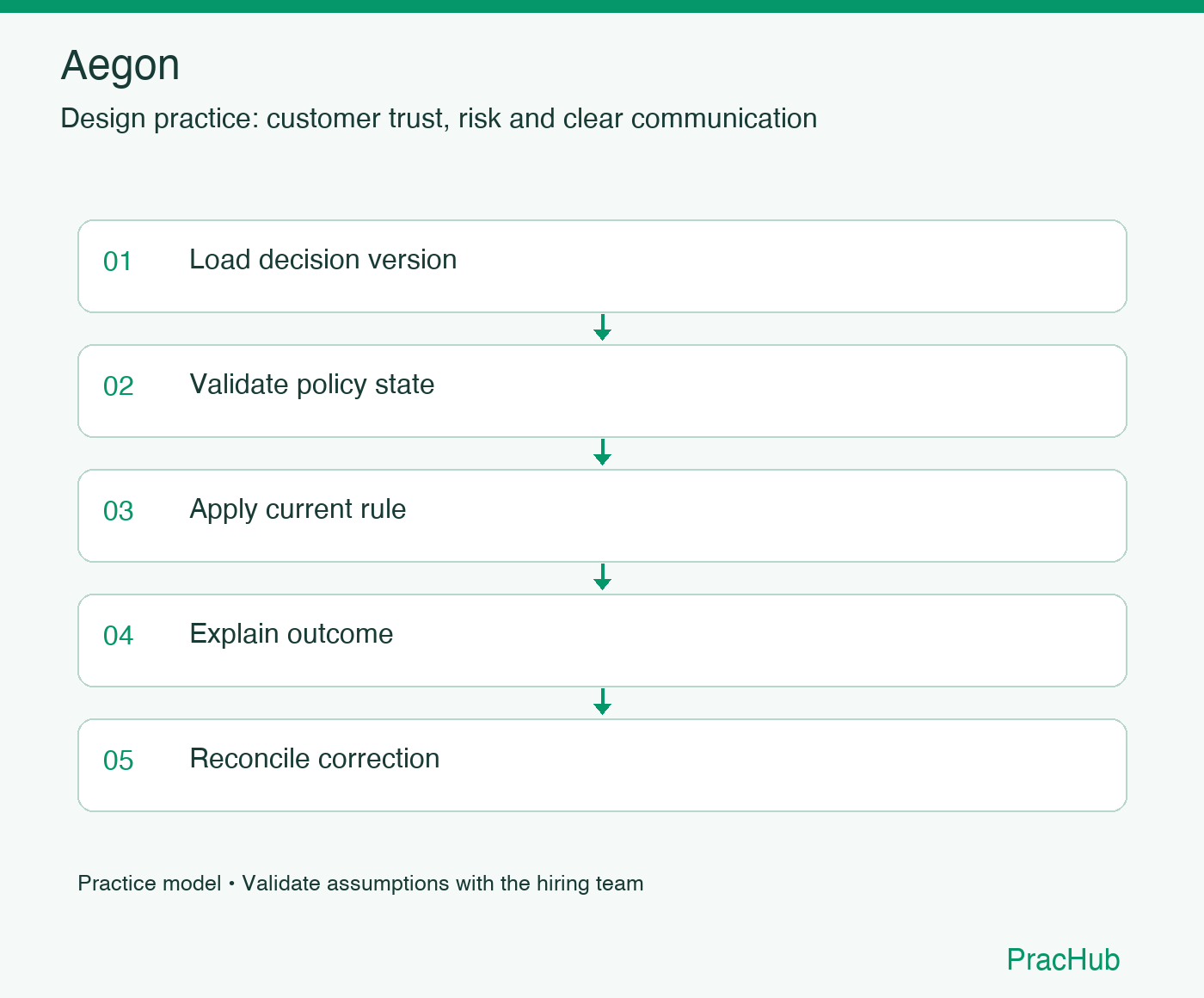
Task: Open the Explain outcome step
Action: coord(602,640)
